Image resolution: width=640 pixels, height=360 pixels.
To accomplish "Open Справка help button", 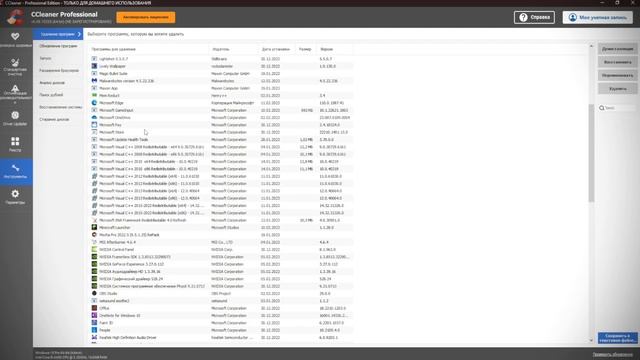I will click(x=534, y=18).
